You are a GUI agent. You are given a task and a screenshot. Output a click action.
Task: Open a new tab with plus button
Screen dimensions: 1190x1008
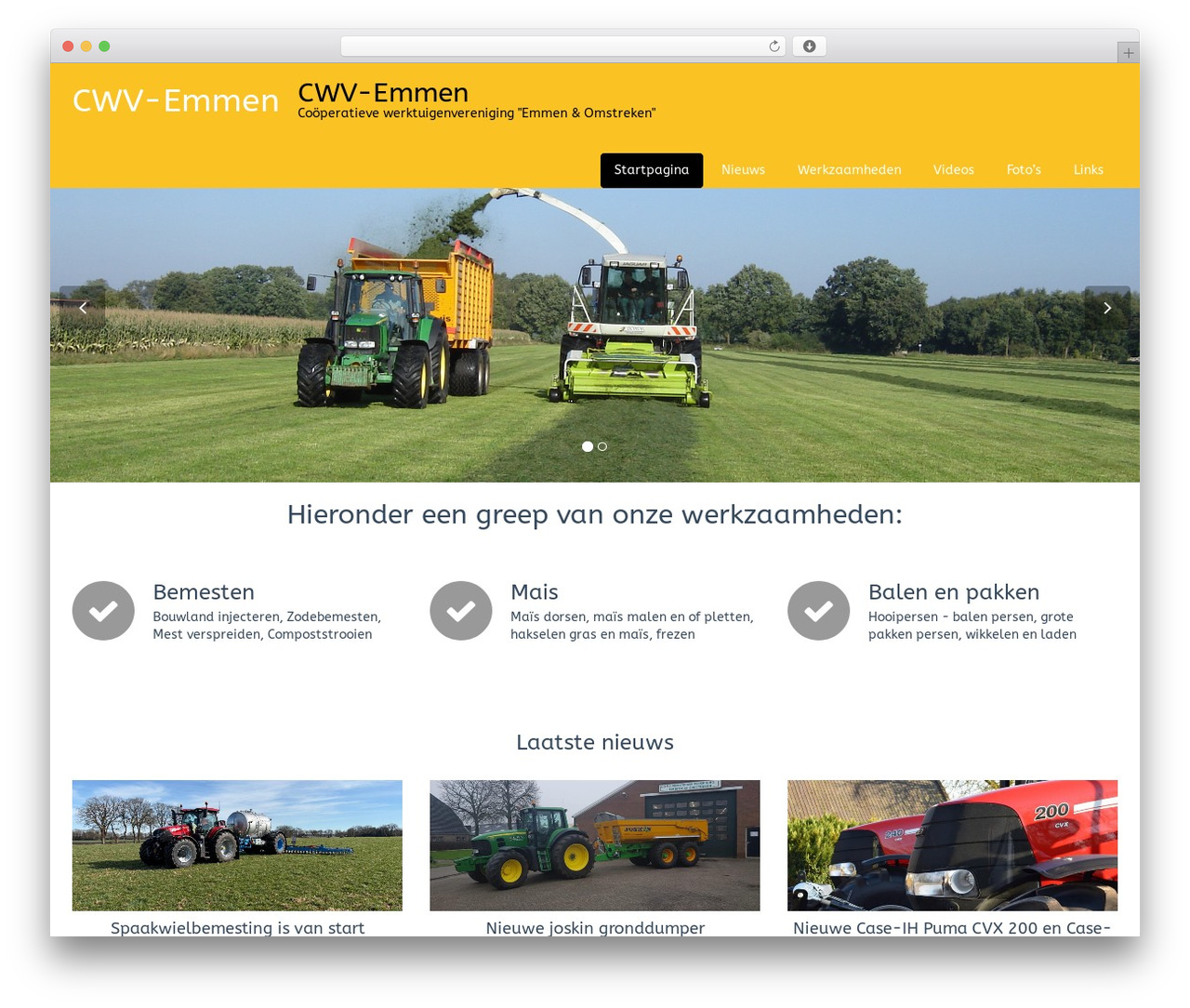[x=1128, y=53]
